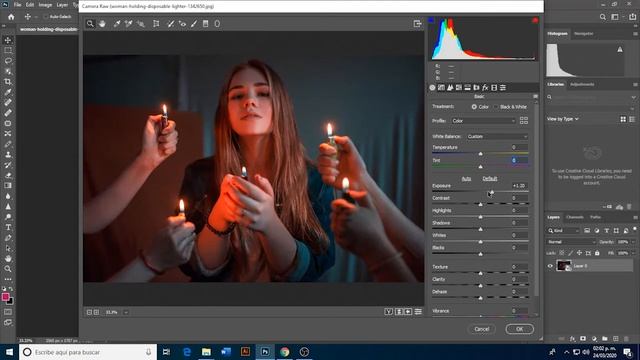Switch Libraries panel to grid view
The height and width of the screenshot is (360, 640).
click(623, 119)
